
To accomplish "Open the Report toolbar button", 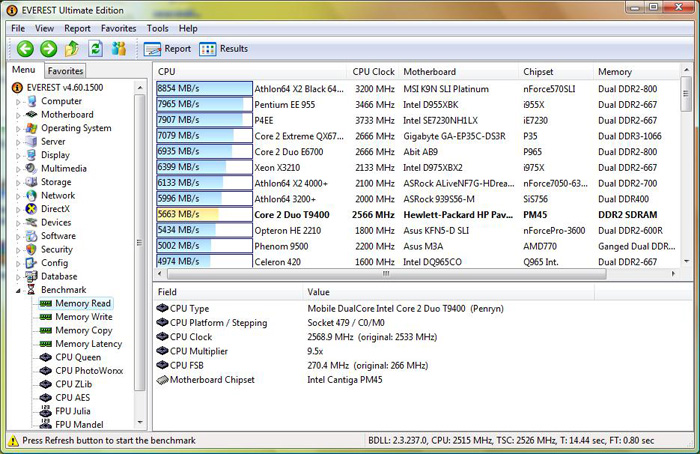I will pos(167,49).
